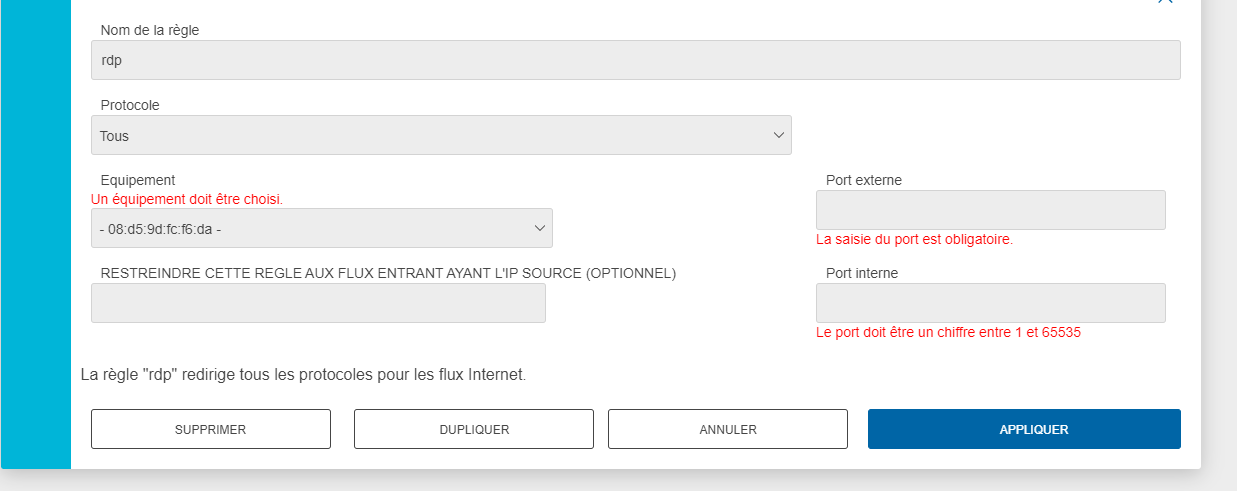Open the Protocole dropdown showing Tous
Image resolution: width=1237 pixels, height=491 pixels.
pyautogui.click(x=441, y=135)
